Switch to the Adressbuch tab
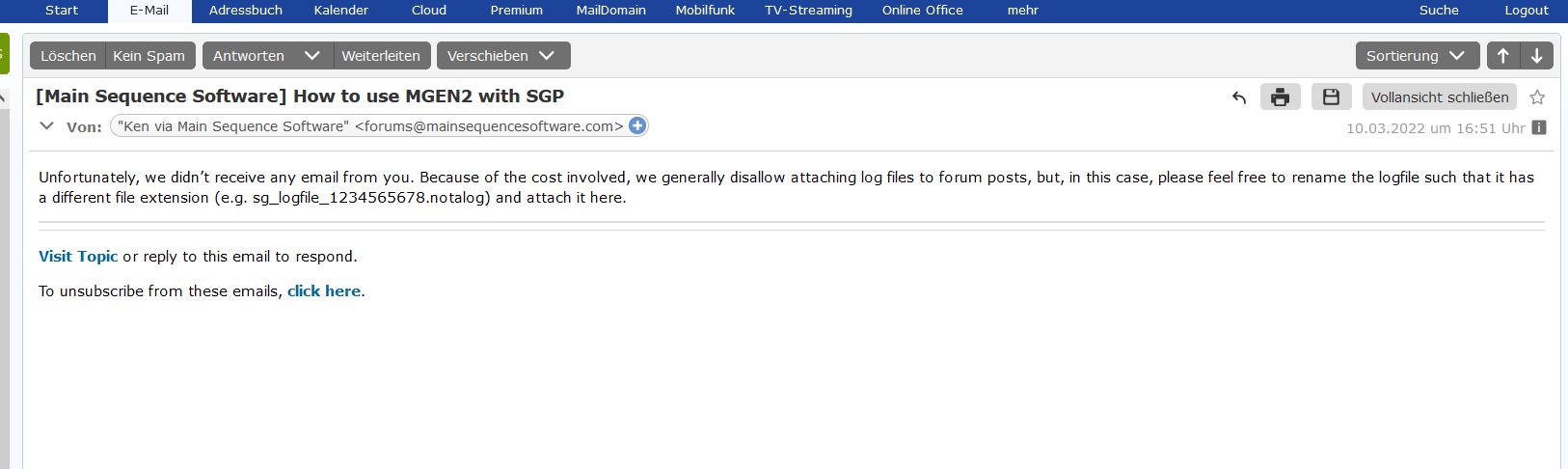Screen dimensions: 1568x469 click(246, 11)
